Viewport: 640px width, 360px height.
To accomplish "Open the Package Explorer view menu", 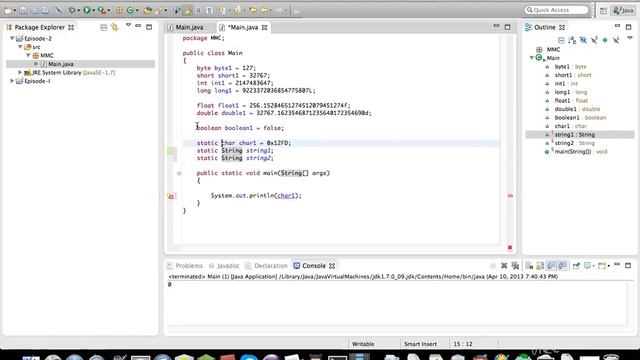I will 128,25.
